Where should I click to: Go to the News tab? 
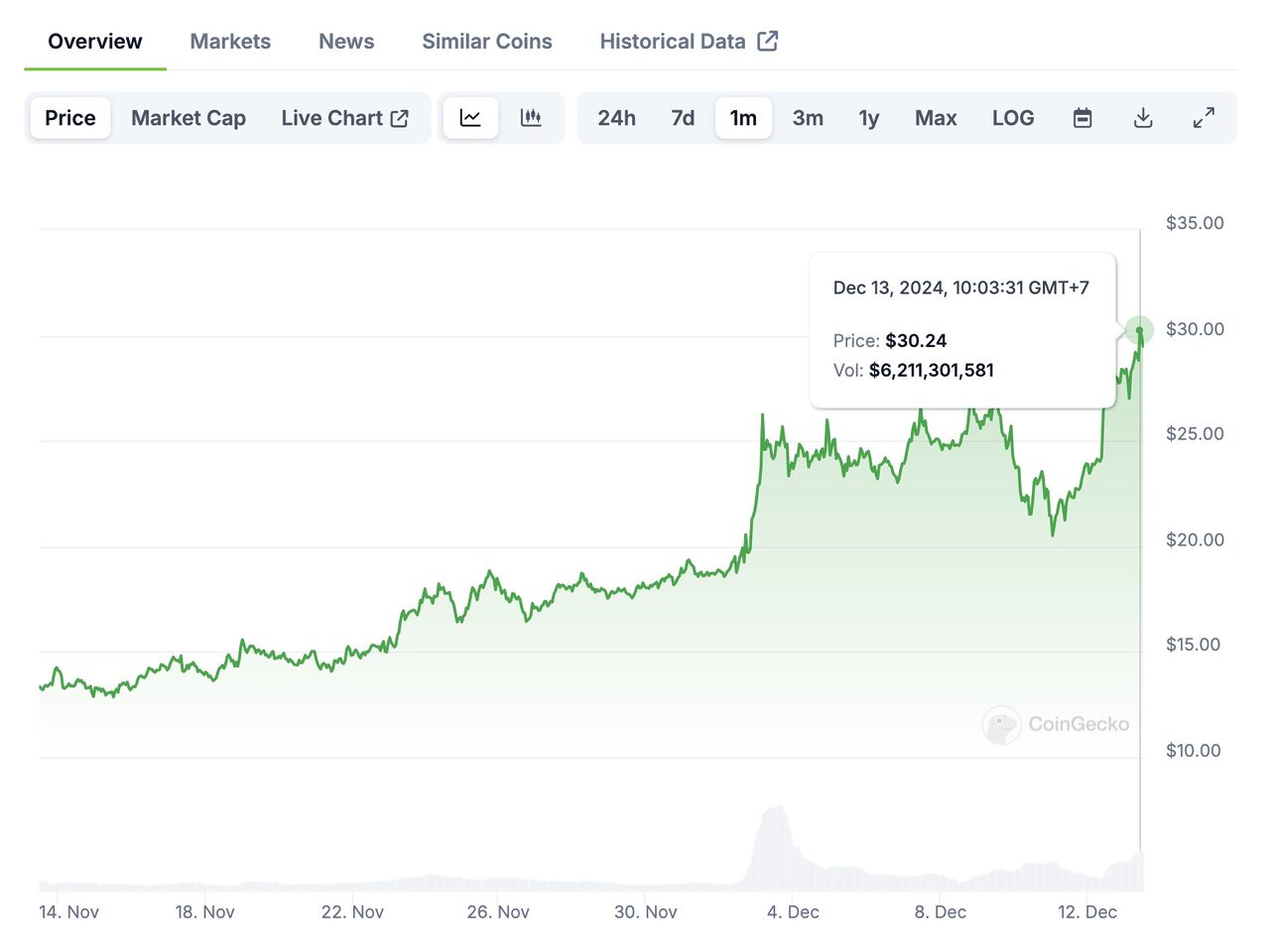346,42
